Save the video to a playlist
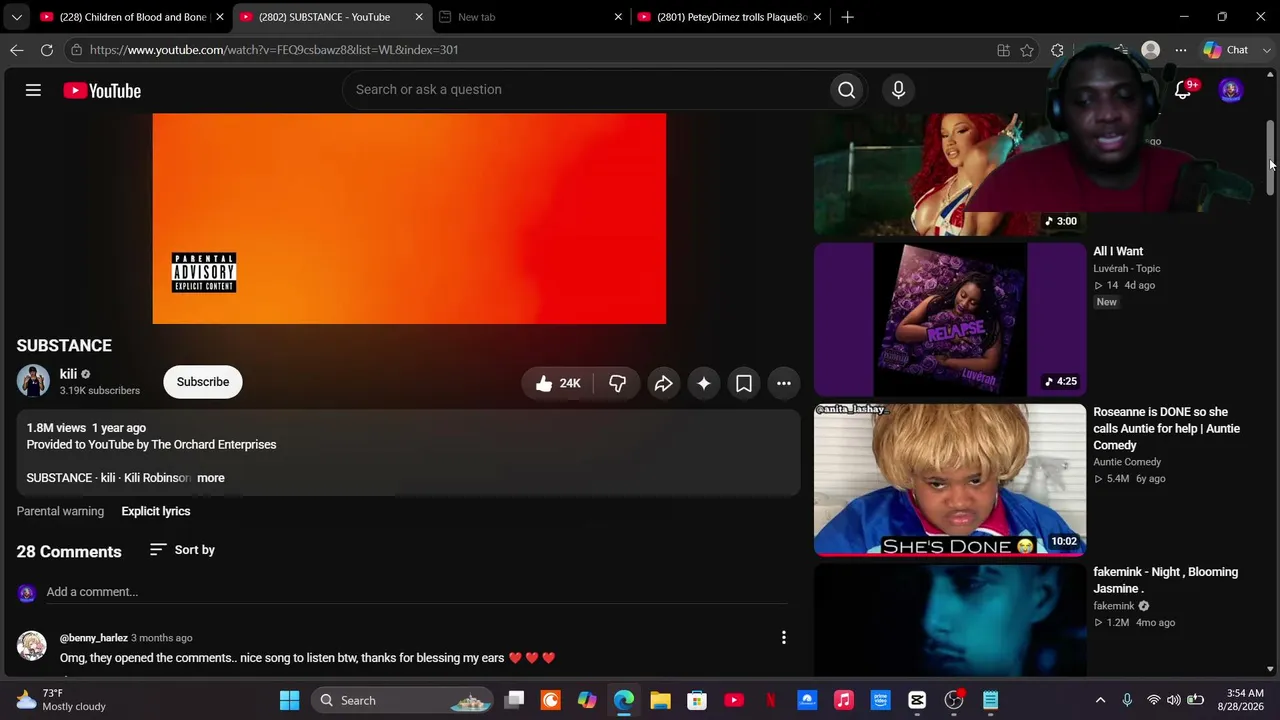This screenshot has width=1280, height=720. pos(744,383)
